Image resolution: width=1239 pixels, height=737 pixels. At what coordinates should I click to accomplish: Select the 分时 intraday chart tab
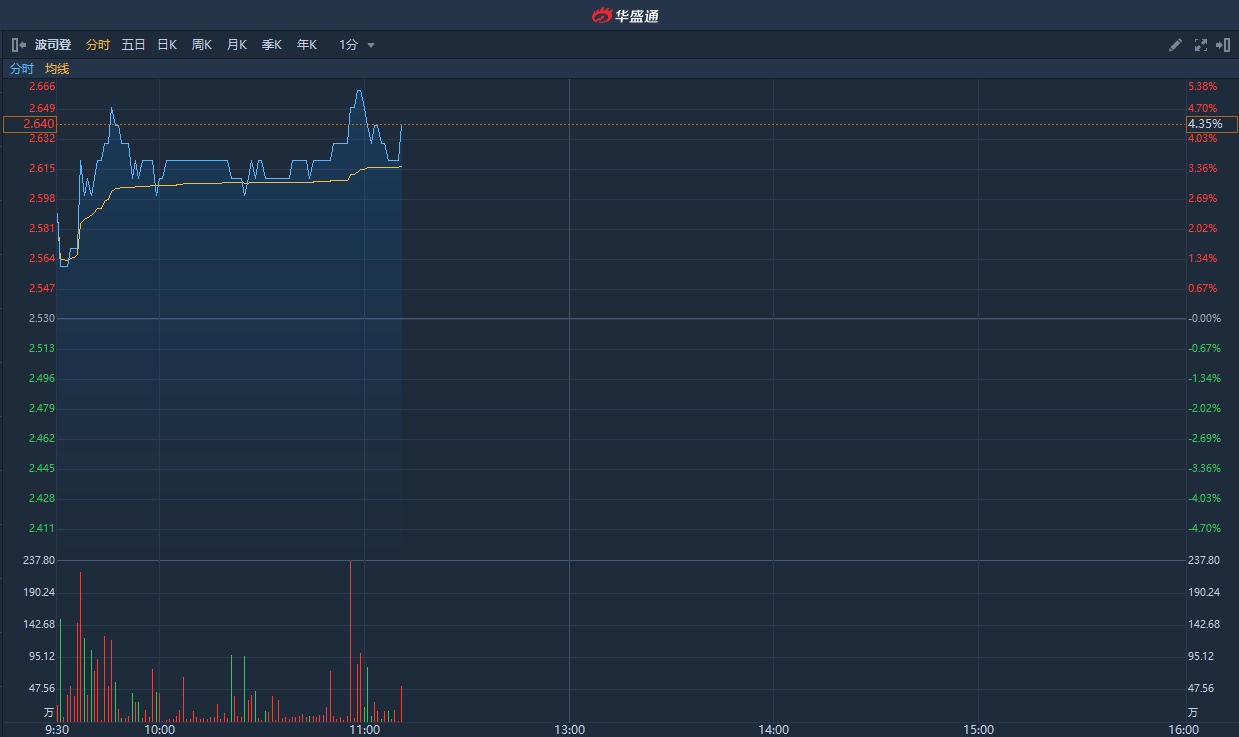(x=98, y=45)
